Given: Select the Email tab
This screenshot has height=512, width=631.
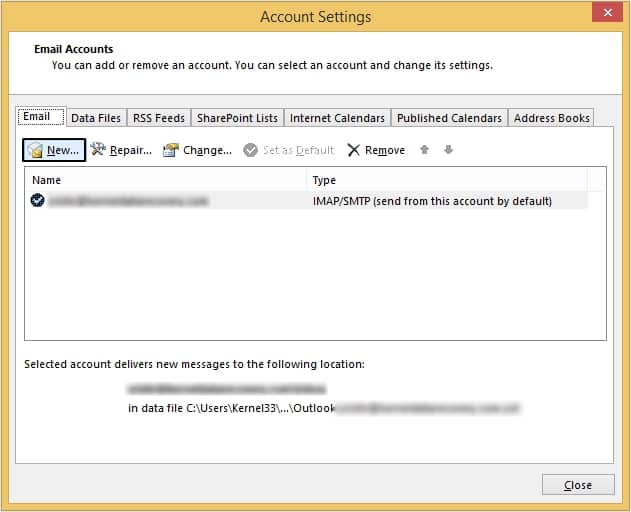Looking at the screenshot, I should click(x=37, y=117).
